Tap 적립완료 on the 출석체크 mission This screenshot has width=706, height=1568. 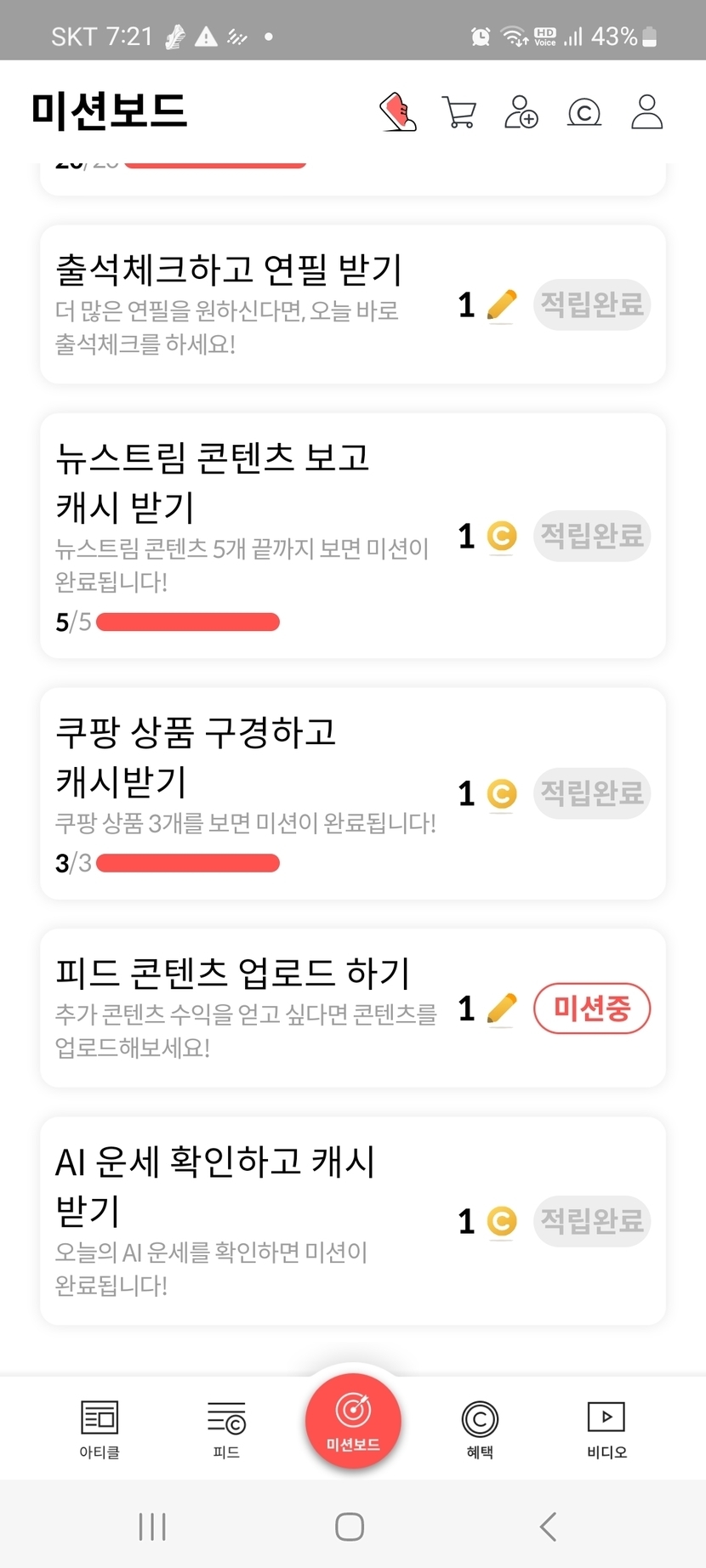tap(592, 304)
